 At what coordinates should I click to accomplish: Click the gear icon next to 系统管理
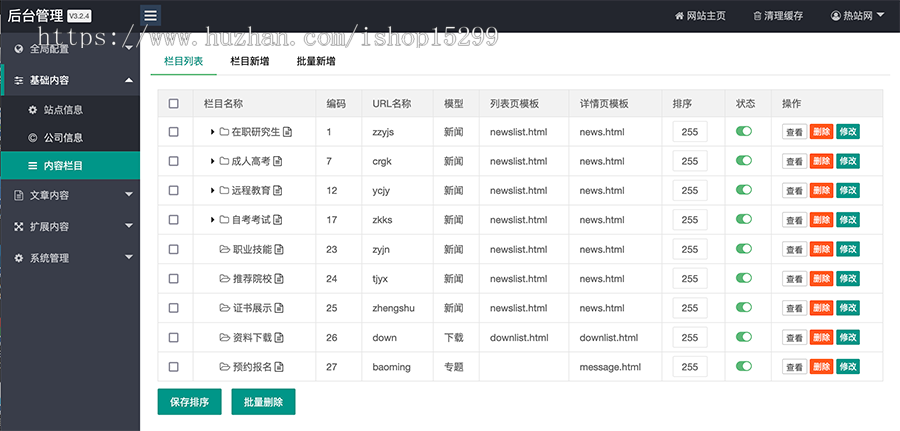(x=19, y=258)
